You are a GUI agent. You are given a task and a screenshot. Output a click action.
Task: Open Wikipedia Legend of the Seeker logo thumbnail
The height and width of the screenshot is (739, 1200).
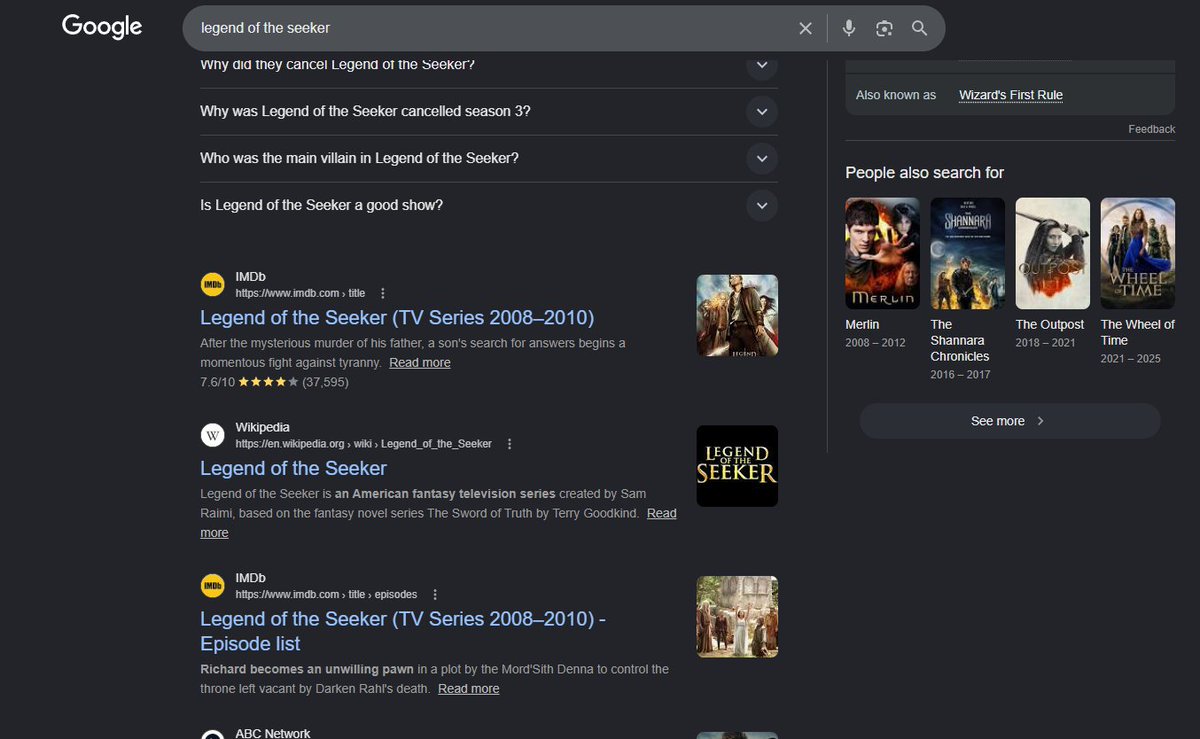click(737, 466)
